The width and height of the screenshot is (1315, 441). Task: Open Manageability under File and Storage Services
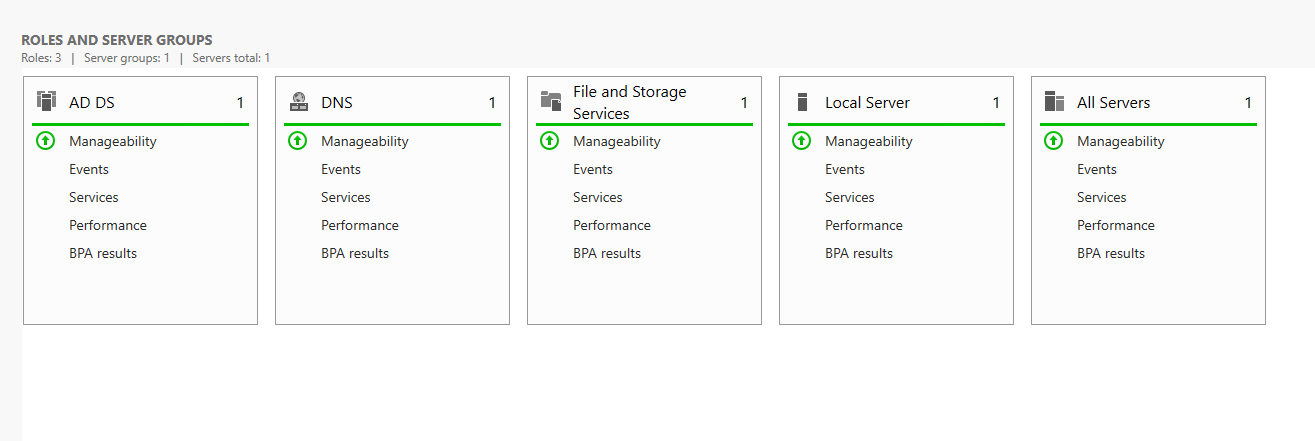click(617, 141)
